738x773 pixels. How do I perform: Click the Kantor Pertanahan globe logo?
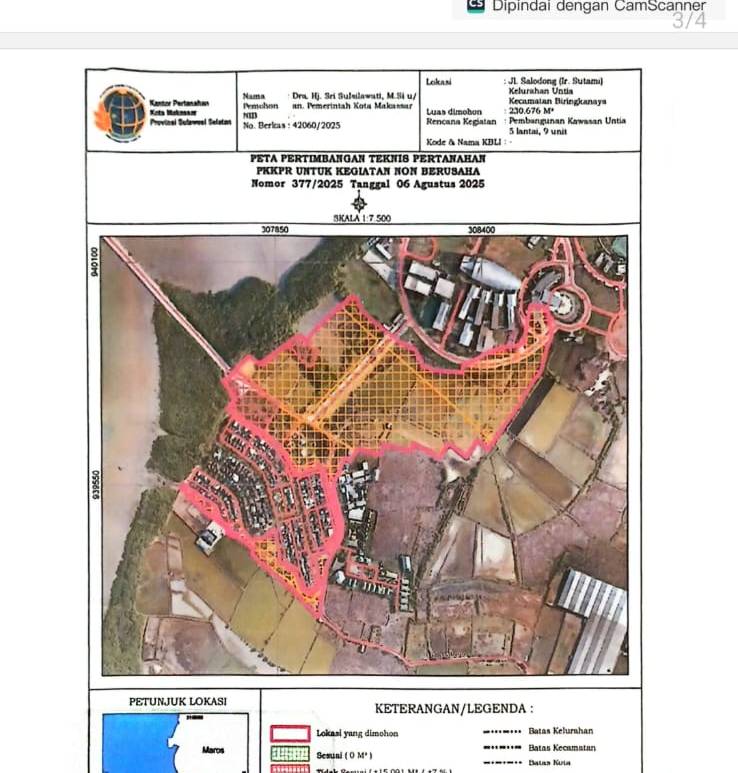[x=120, y=110]
